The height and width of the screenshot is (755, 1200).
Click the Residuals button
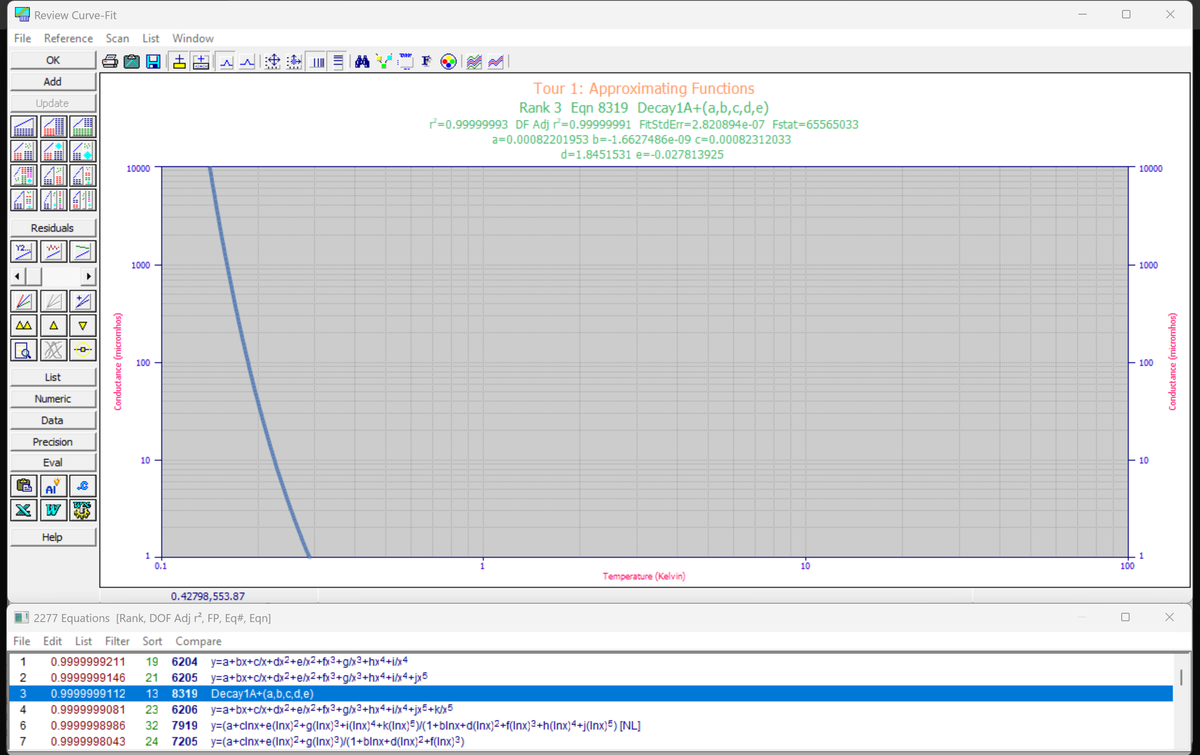[53, 228]
